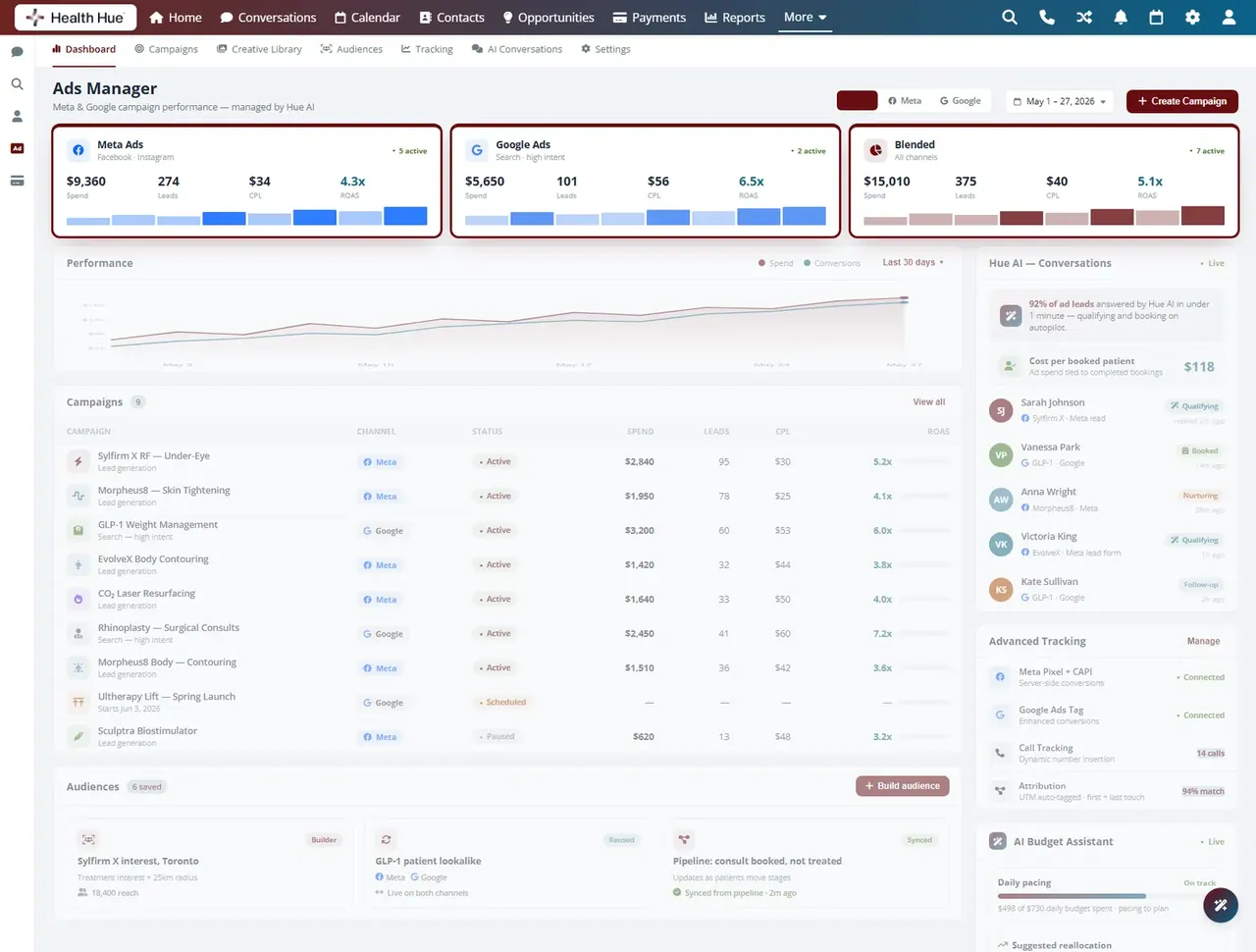Click the floating magic wand assistant button
1256x952 pixels.
click(x=1221, y=905)
